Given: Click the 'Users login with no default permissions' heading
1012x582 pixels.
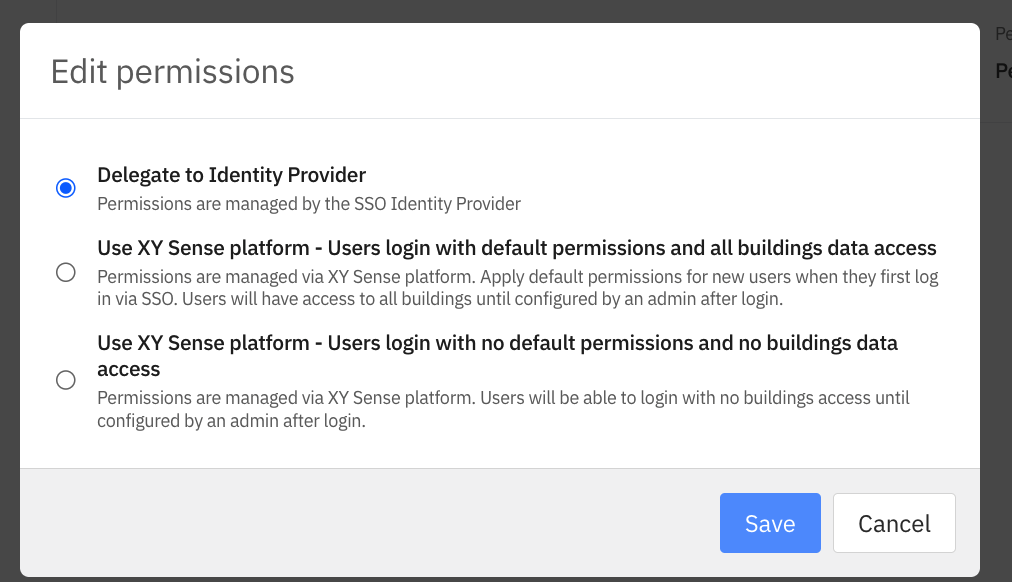Looking at the screenshot, I should coord(498,356).
